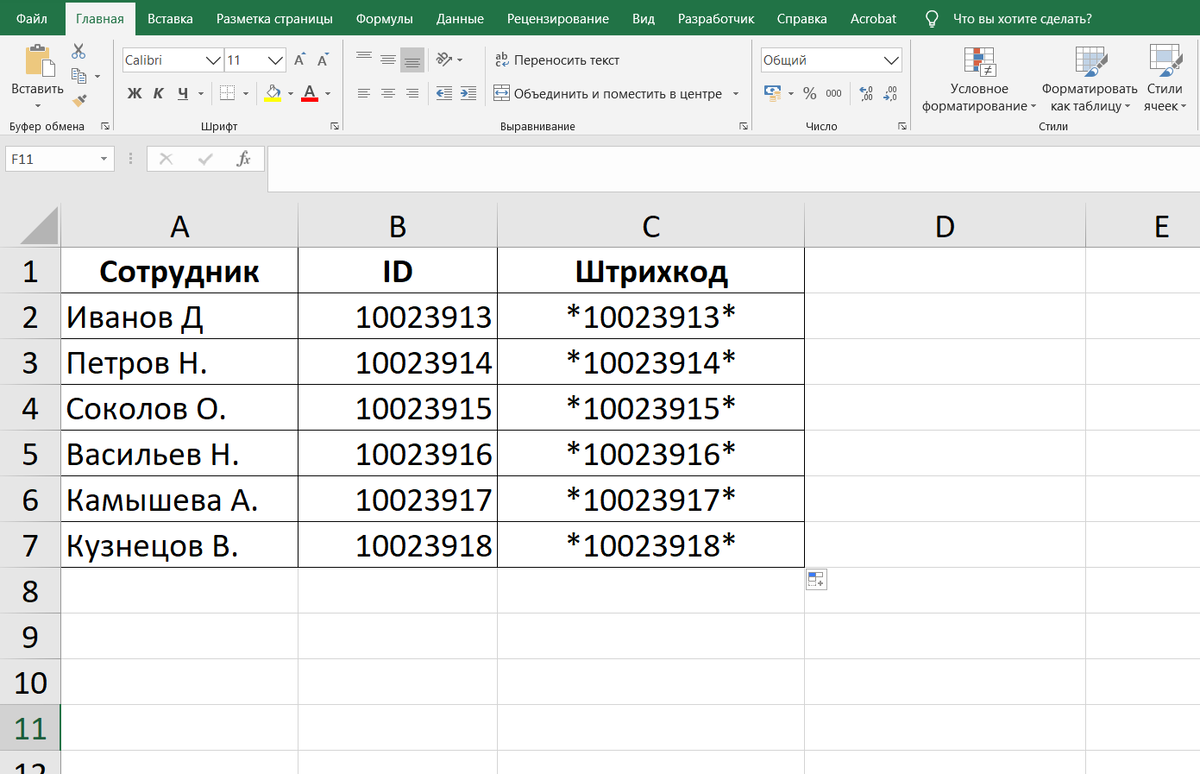Select column header C
Image resolution: width=1200 pixels, height=774 pixels.
(651, 227)
